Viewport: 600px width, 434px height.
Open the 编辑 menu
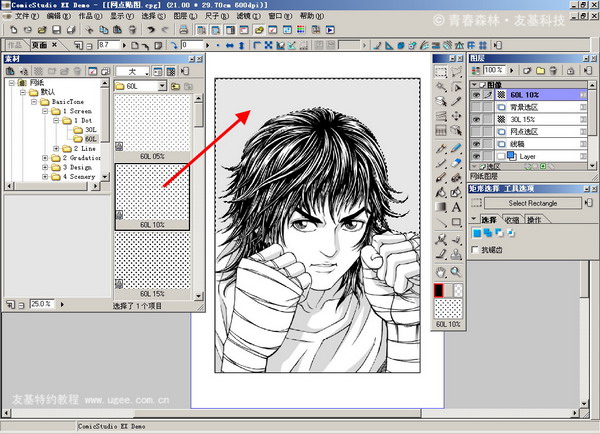(59, 16)
